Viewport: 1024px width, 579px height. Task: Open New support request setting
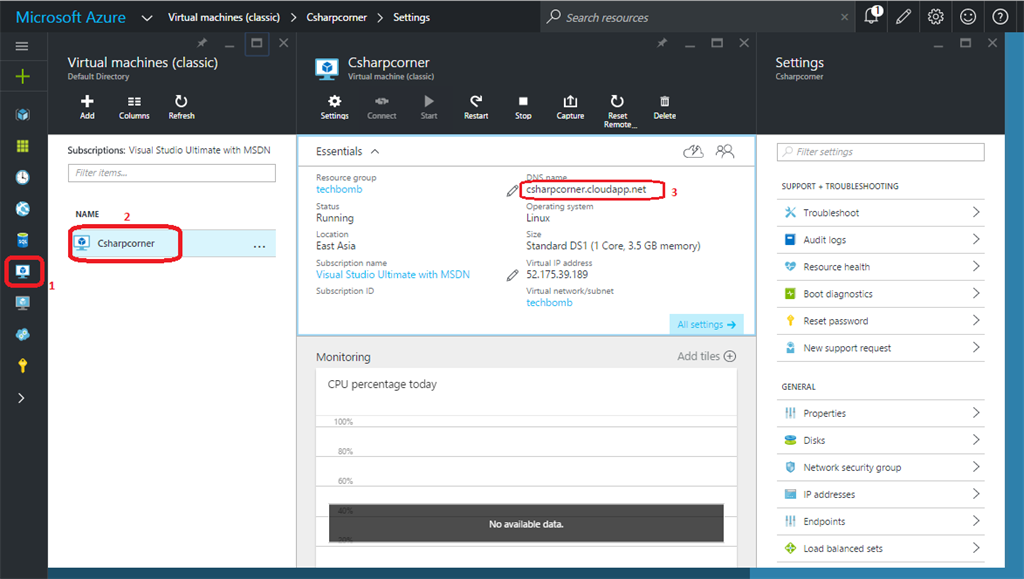tap(881, 348)
